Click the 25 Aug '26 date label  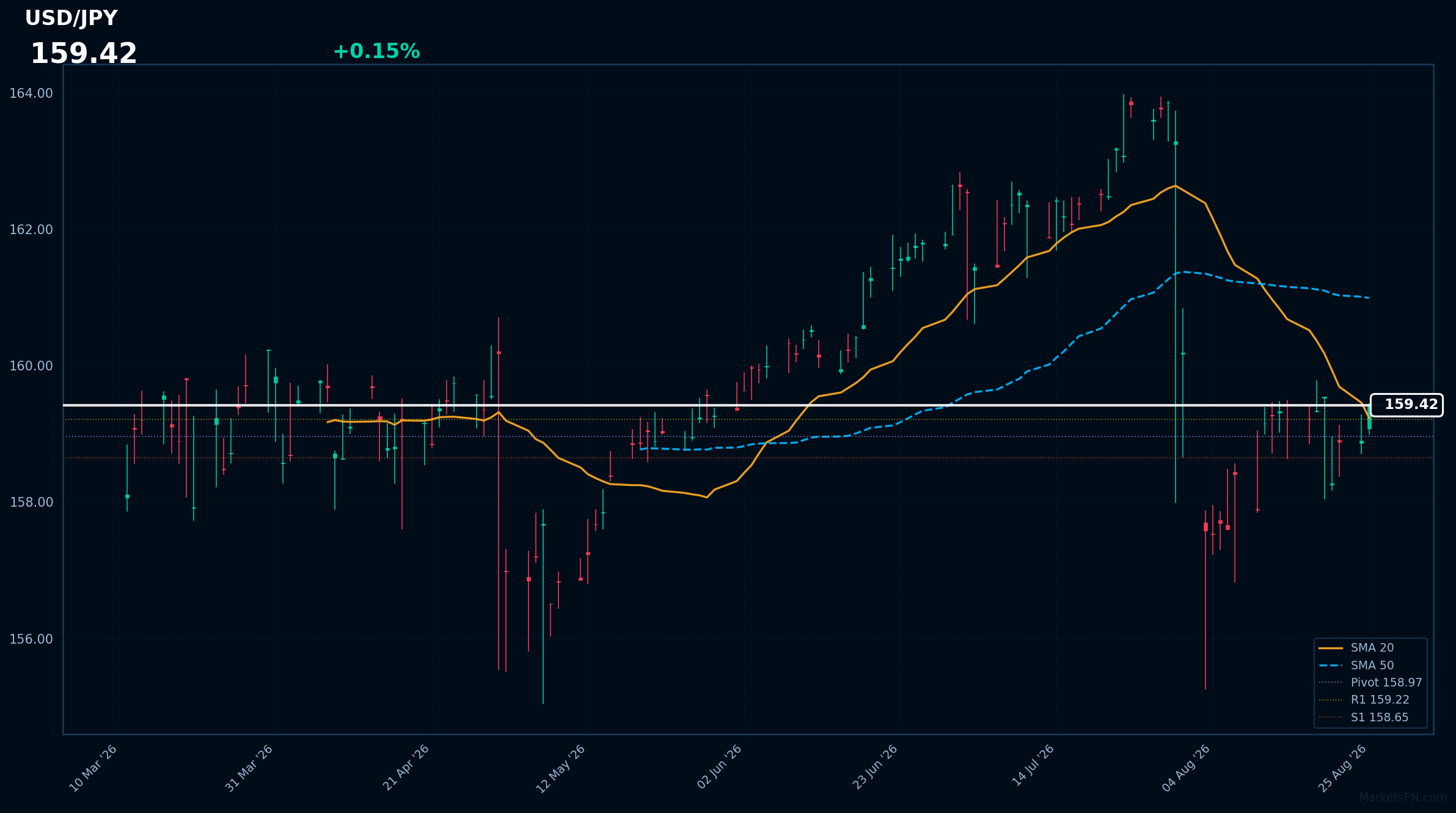[x=1342, y=768]
